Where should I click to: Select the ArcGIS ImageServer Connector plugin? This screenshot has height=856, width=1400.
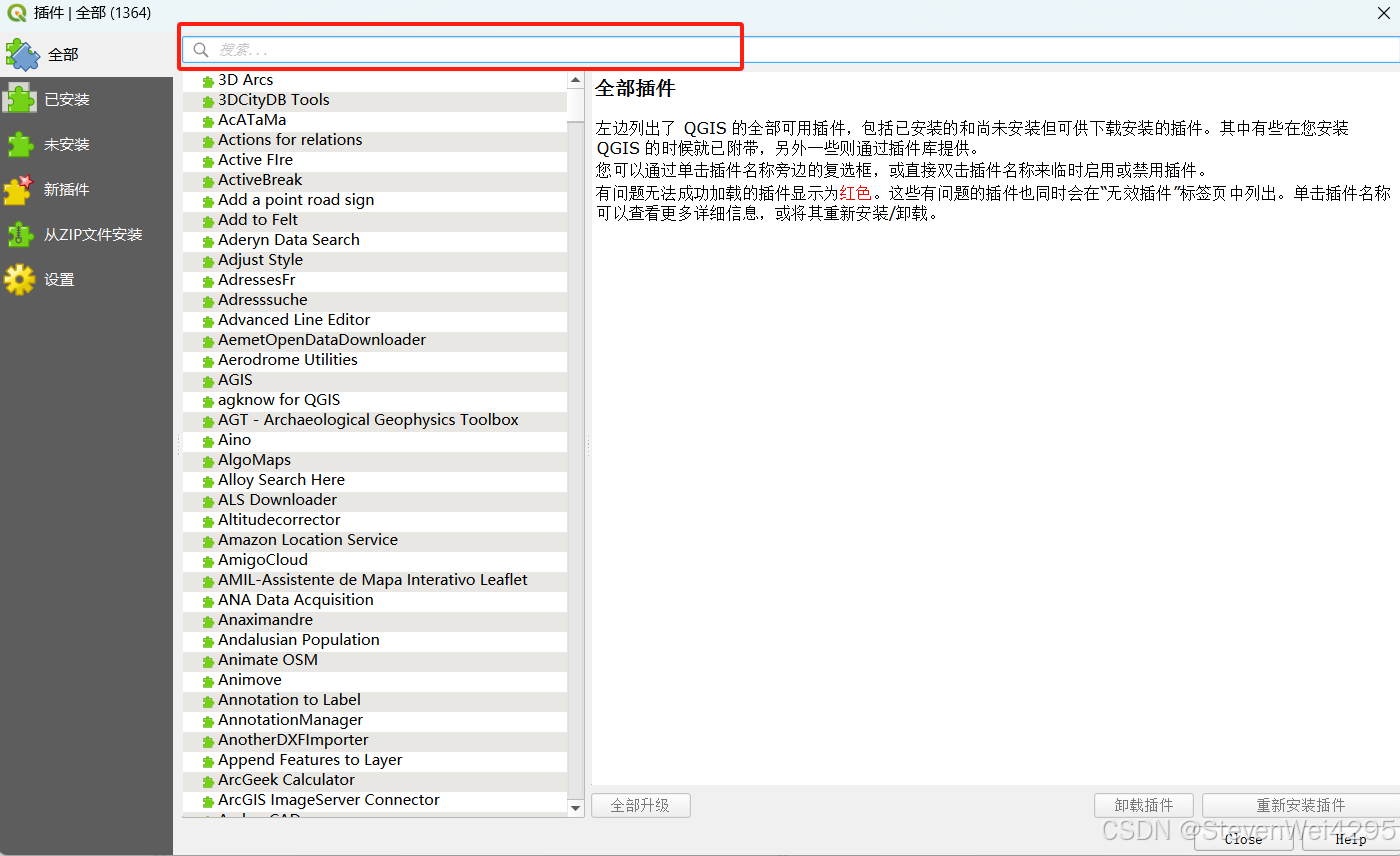coord(375,800)
